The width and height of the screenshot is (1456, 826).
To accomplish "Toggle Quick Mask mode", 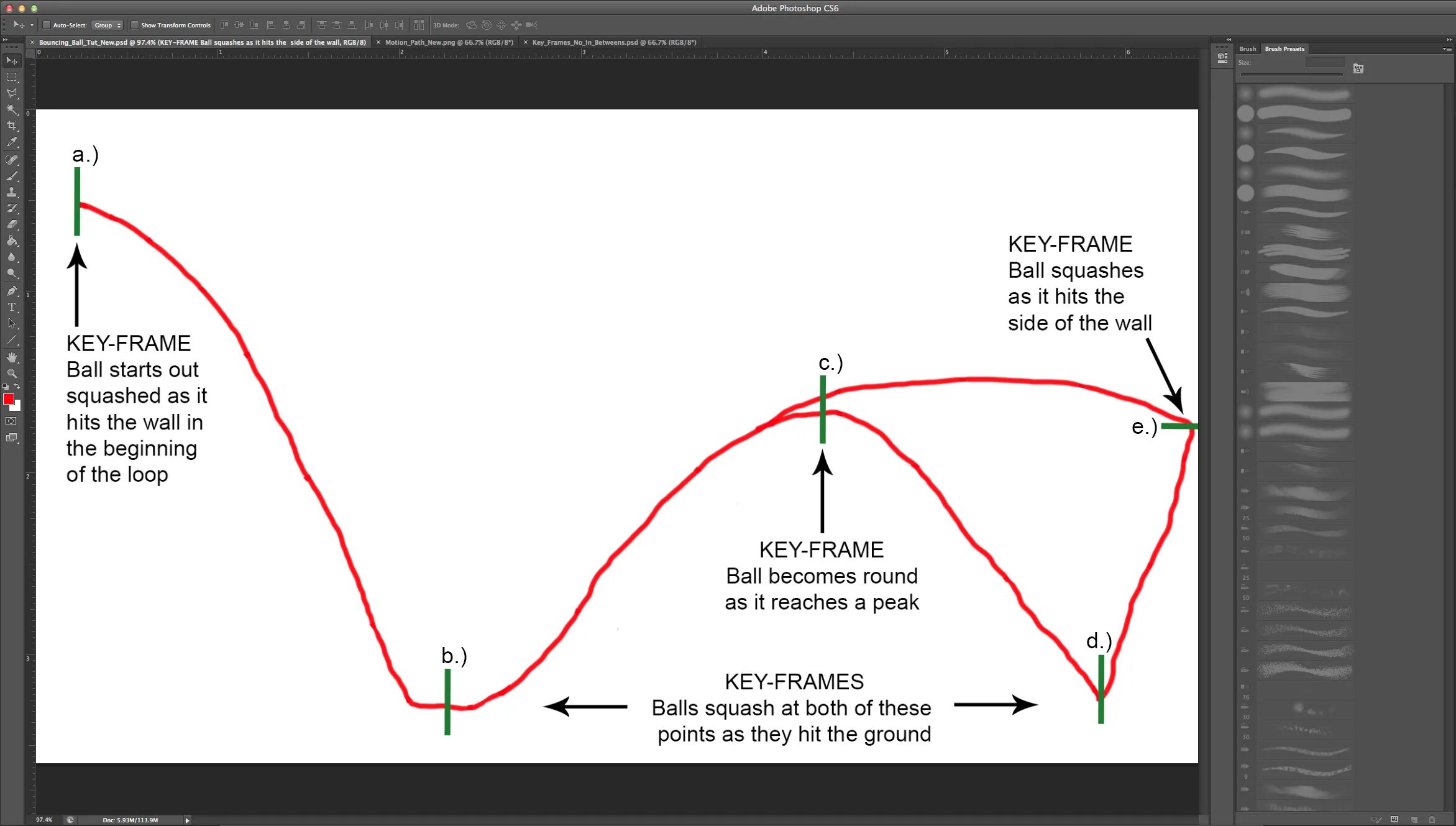I will tap(11, 421).
